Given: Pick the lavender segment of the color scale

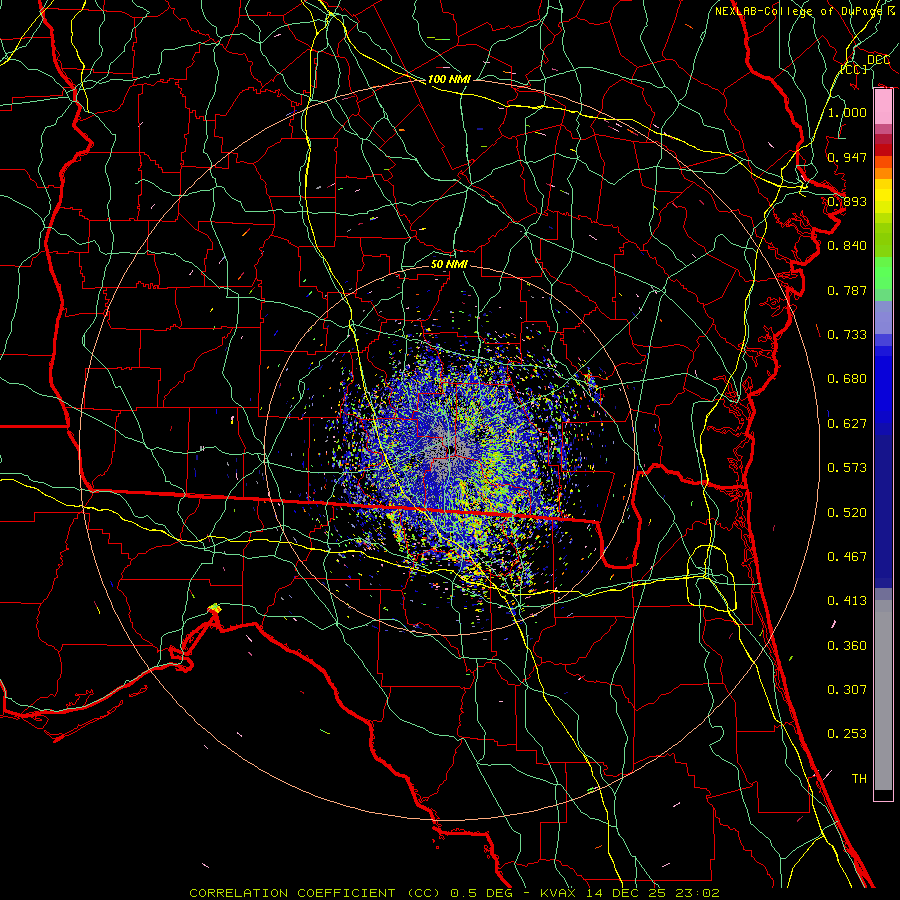Looking at the screenshot, I should pos(883,317).
